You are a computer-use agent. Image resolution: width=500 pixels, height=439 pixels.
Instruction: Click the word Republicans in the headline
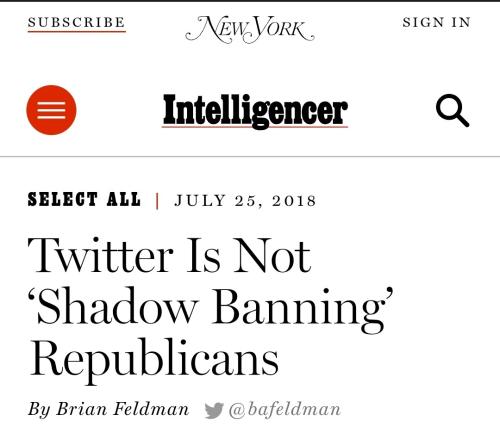pyautogui.click(x=154, y=361)
